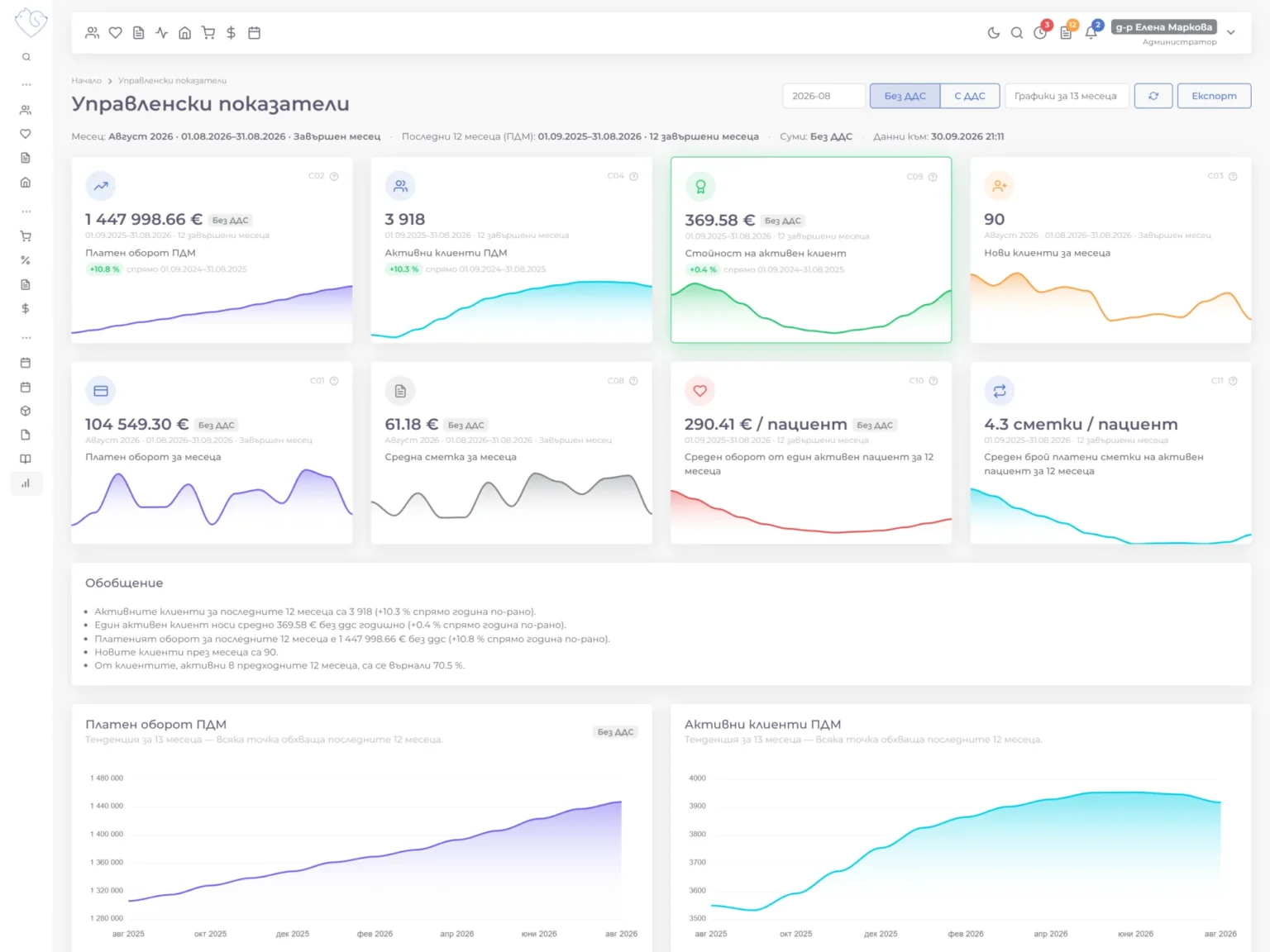The height and width of the screenshot is (952, 1270).
Task: Open the clock icon with badge 3
Action: pos(1041,33)
